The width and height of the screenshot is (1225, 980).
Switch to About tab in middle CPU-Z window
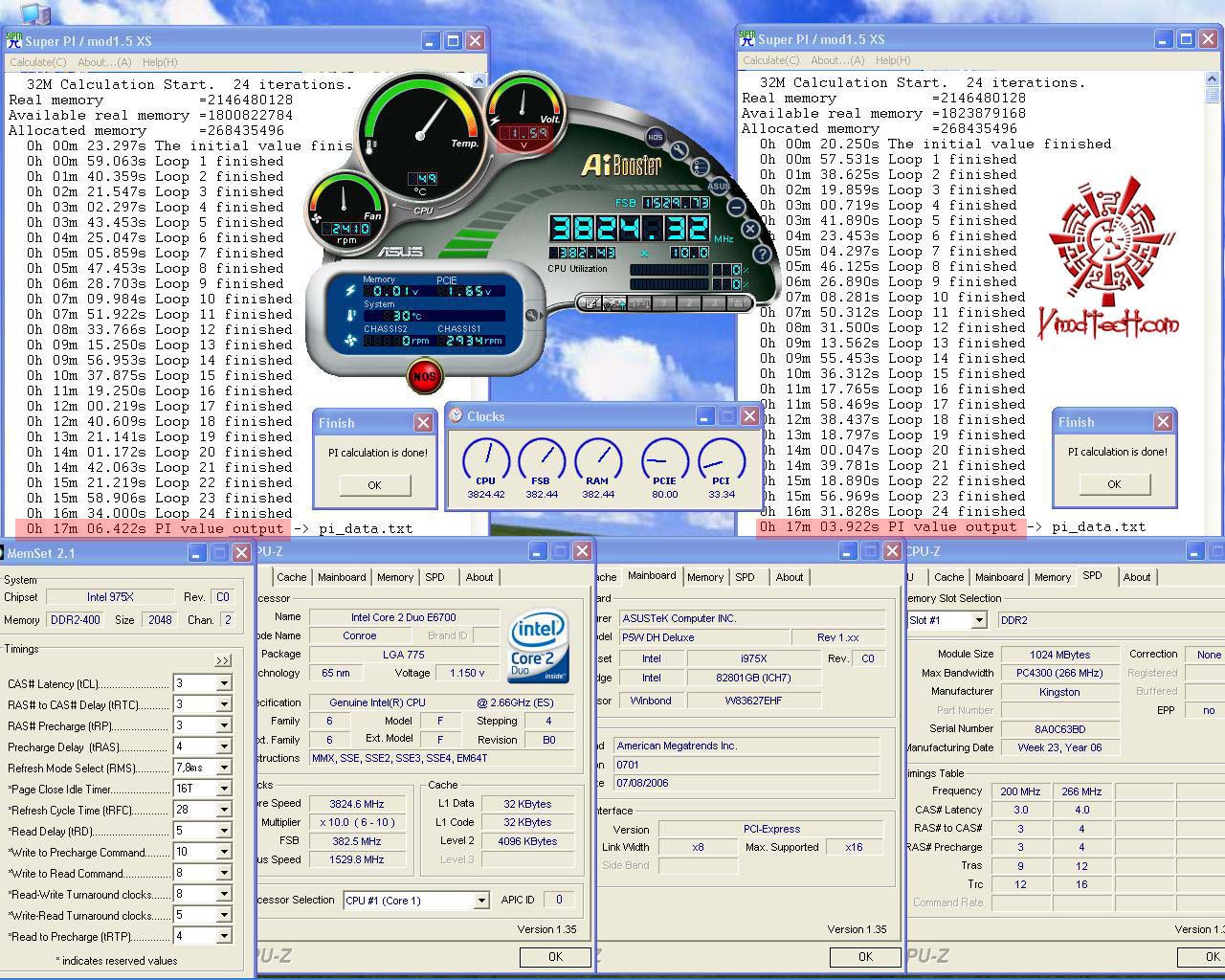tap(790, 577)
